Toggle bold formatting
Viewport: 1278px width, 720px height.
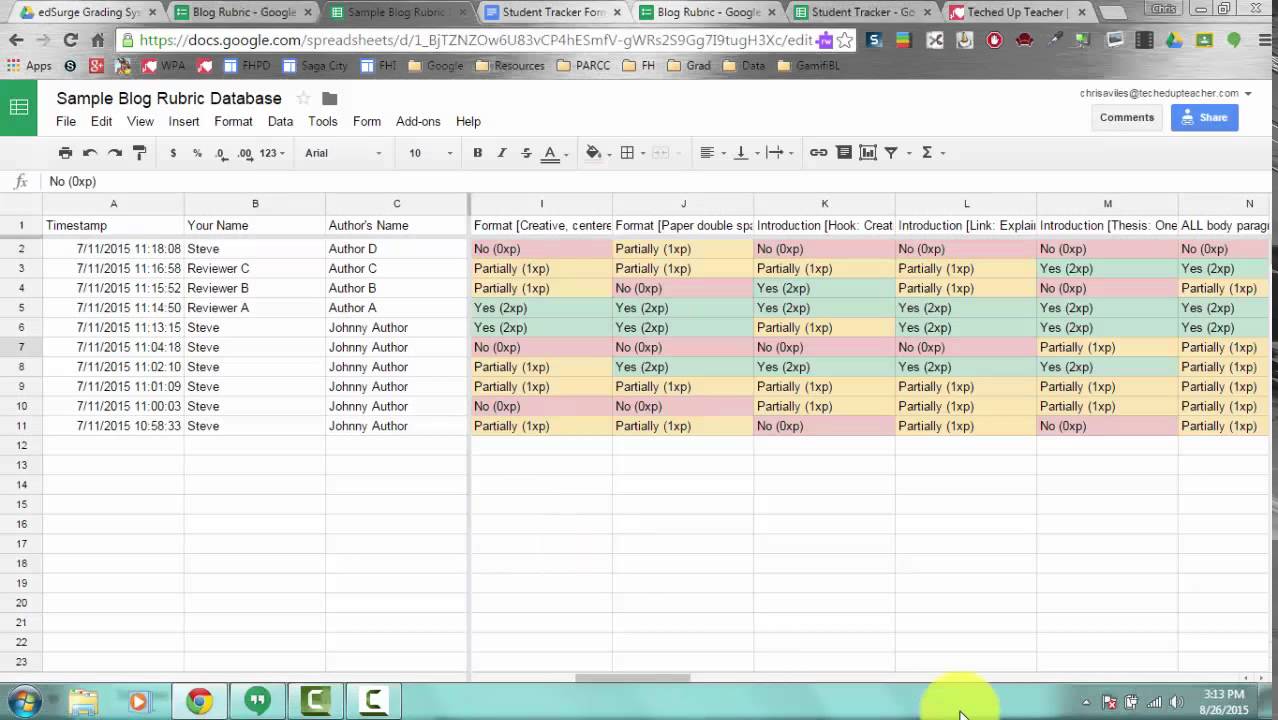pyautogui.click(x=478, y=153)
